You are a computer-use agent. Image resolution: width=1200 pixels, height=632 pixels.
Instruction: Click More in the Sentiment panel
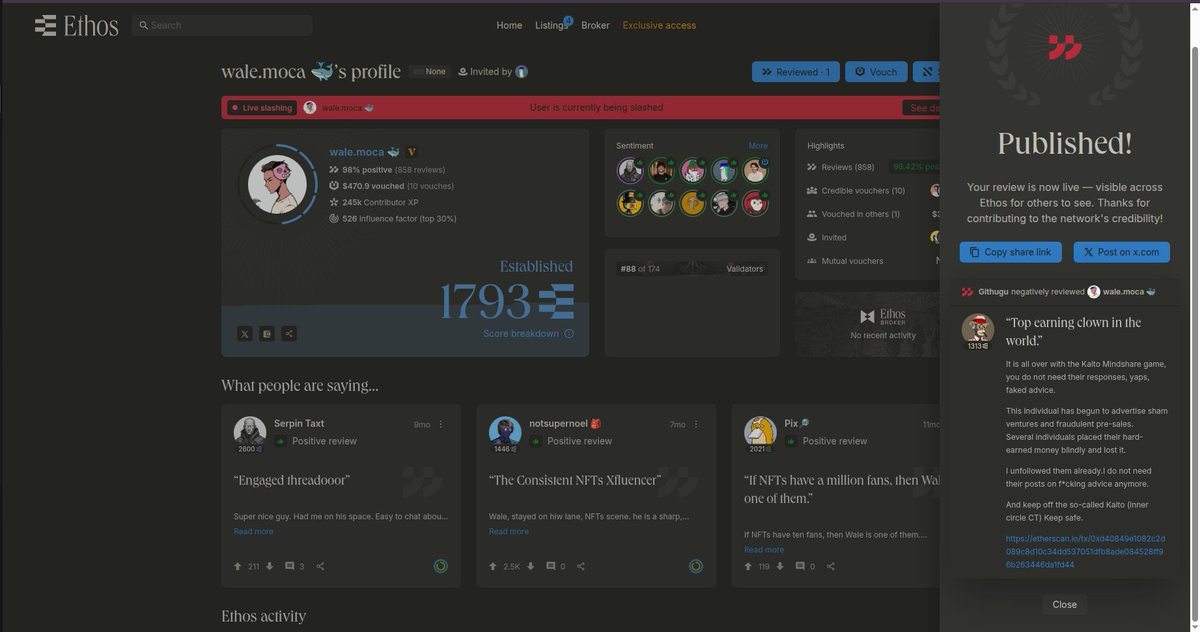click(x=758, y=146)
